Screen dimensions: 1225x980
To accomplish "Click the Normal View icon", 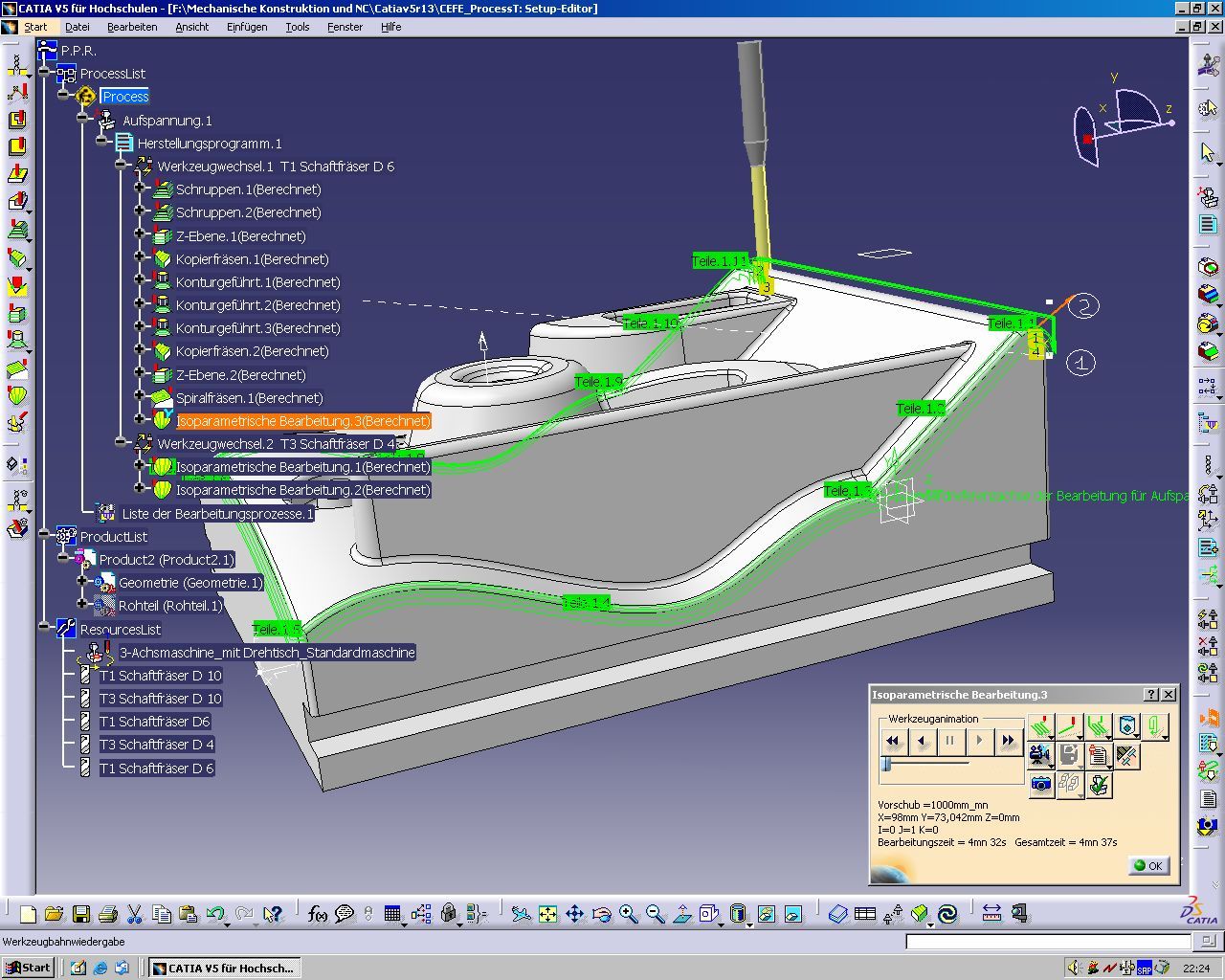I will 681,914.
